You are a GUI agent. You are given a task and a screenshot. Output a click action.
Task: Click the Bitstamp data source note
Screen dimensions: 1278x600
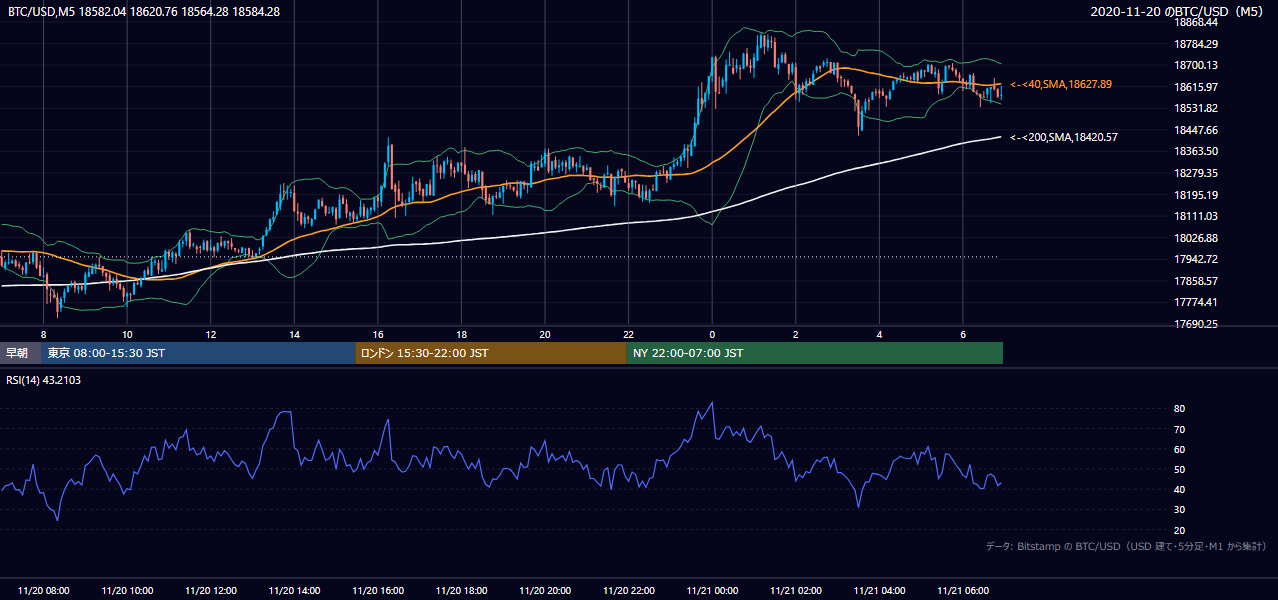pos(1126,546)
